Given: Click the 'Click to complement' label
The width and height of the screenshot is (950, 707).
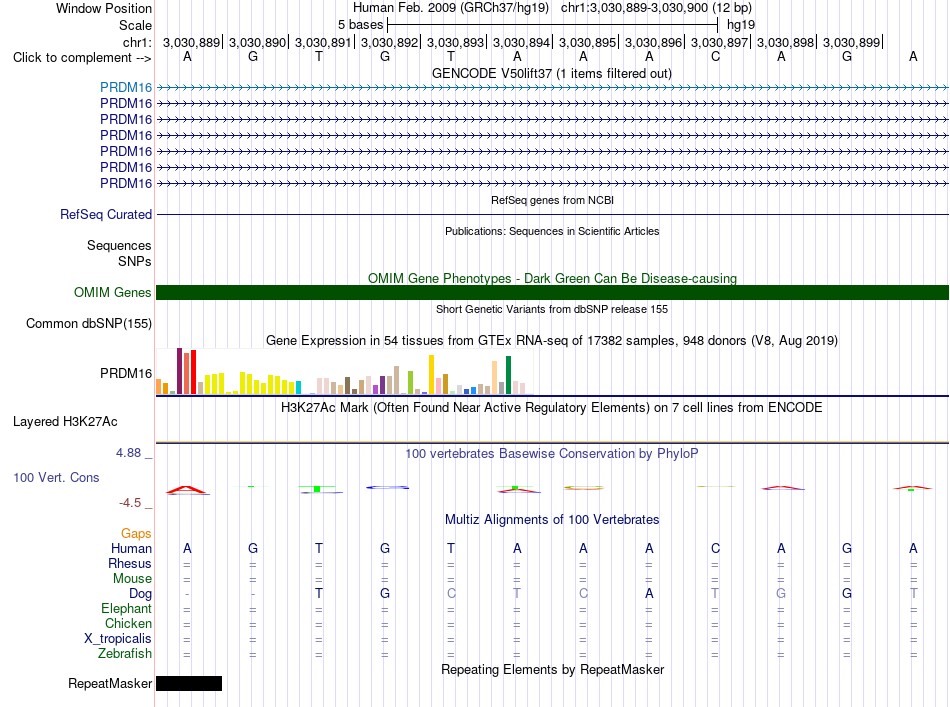Looking at the screenshot, I should [x=82, y=58].
